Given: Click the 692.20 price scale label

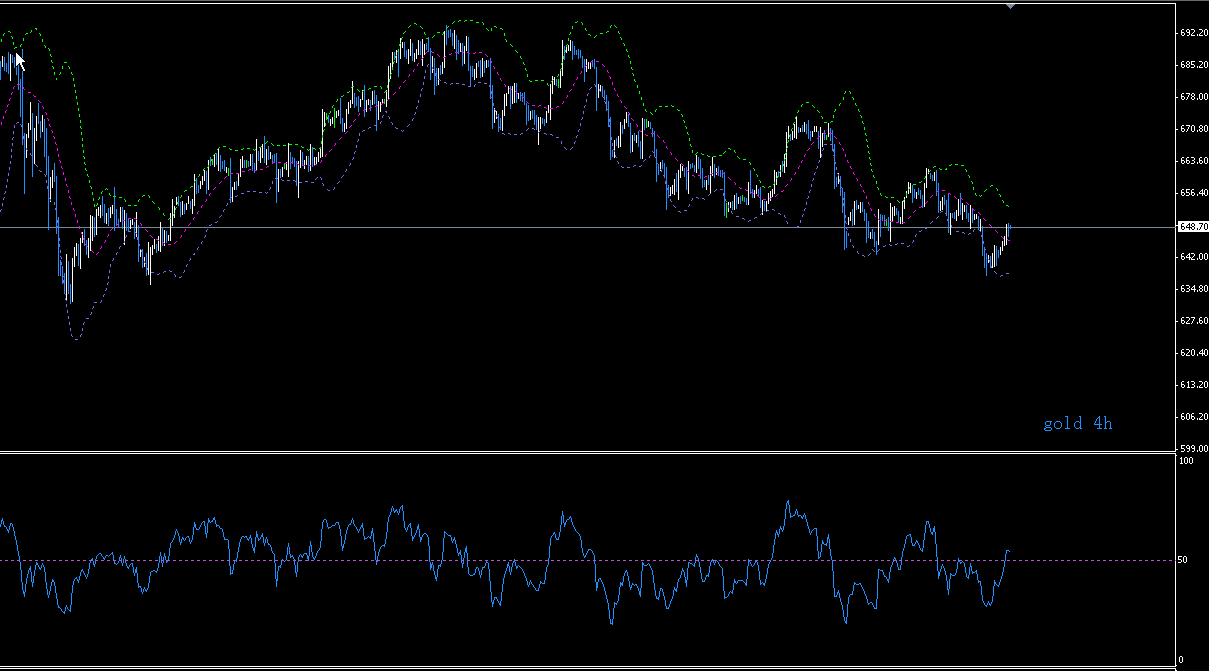Looking at the screenshot, I should click(x=1194, y=33).
